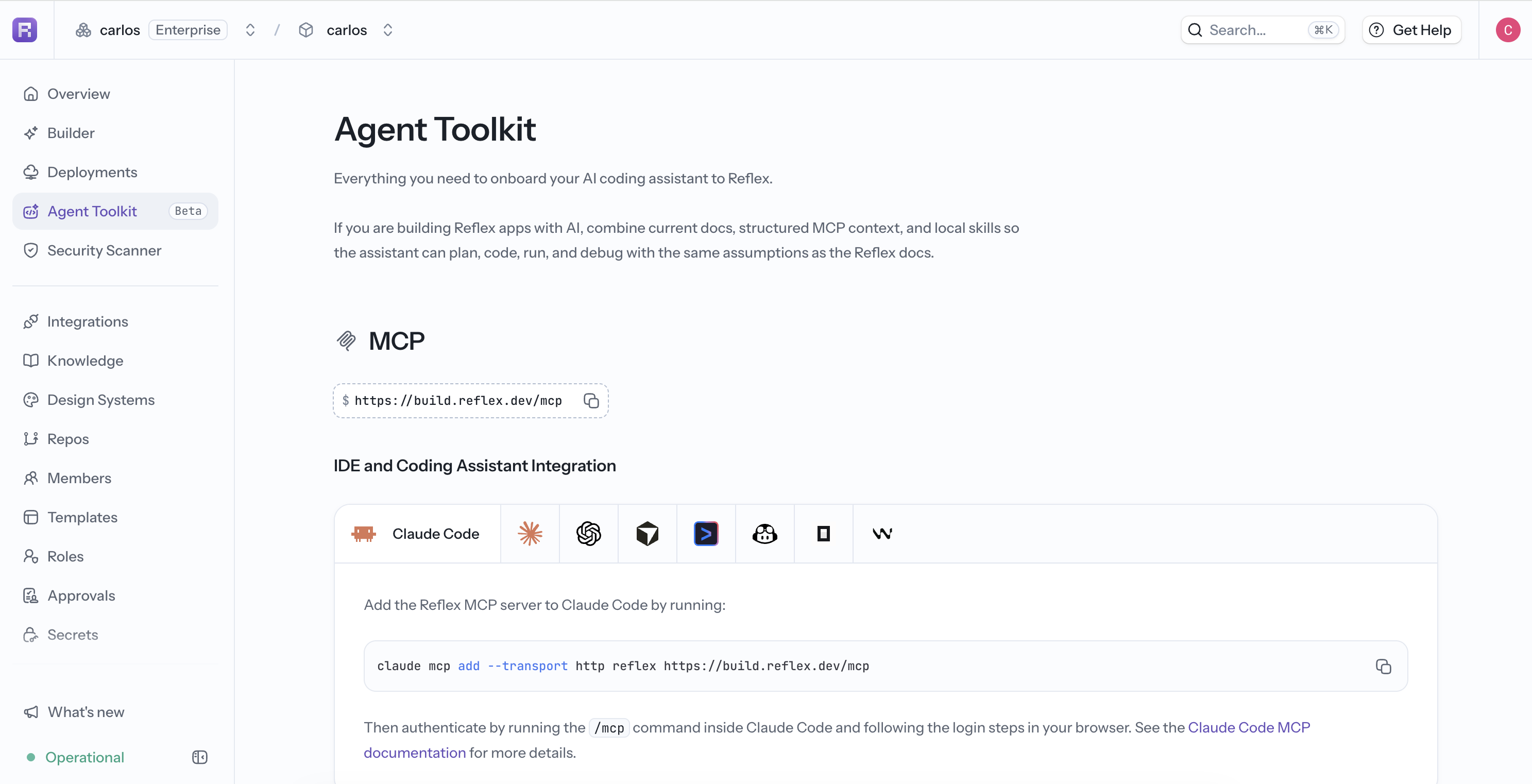Open Integrations page
Viewport: 1532px width, 784px height.
tap(115, 322)
